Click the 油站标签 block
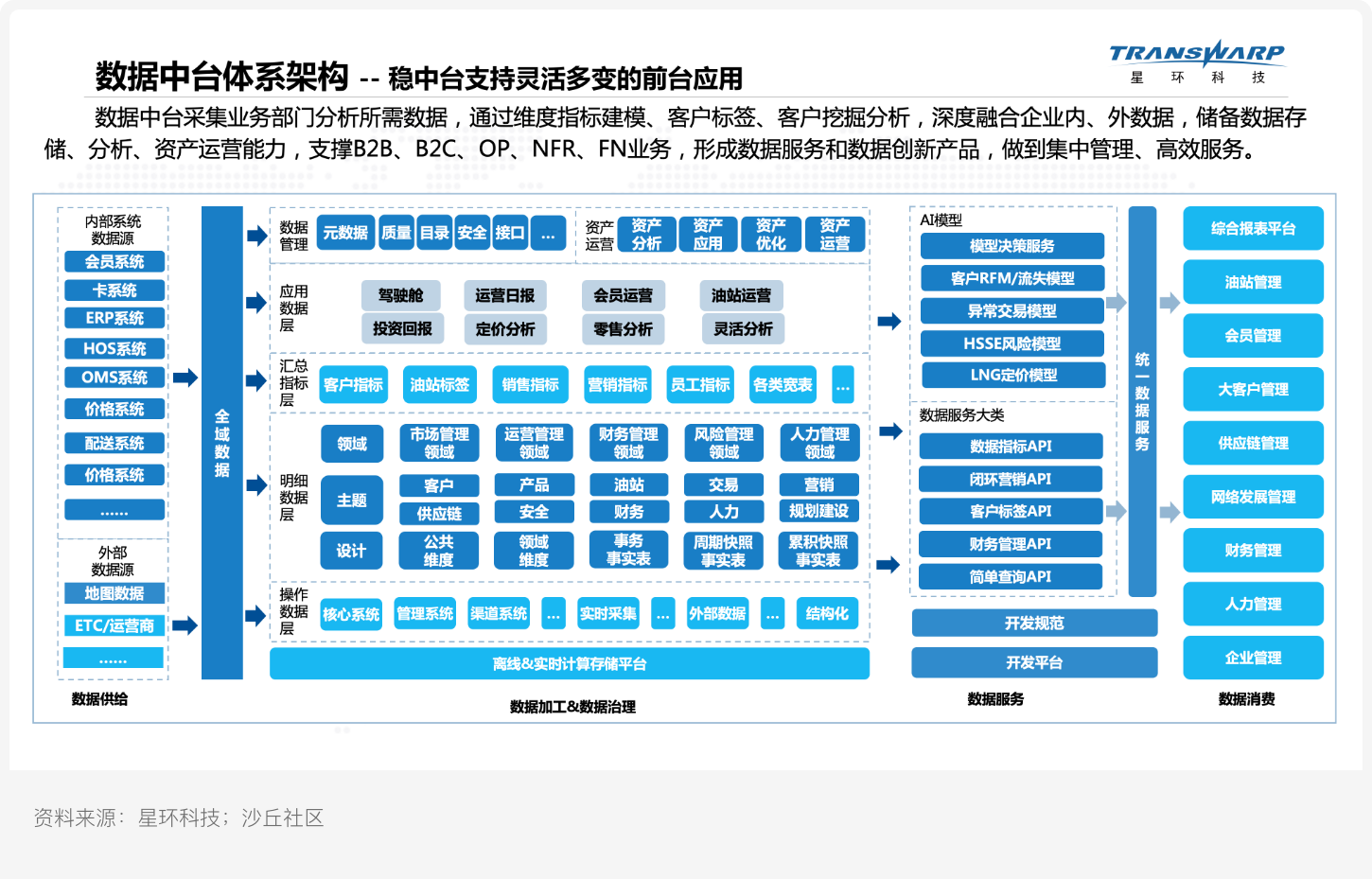The width and height of the screenshot is (1372, 879). coord(440,385)
